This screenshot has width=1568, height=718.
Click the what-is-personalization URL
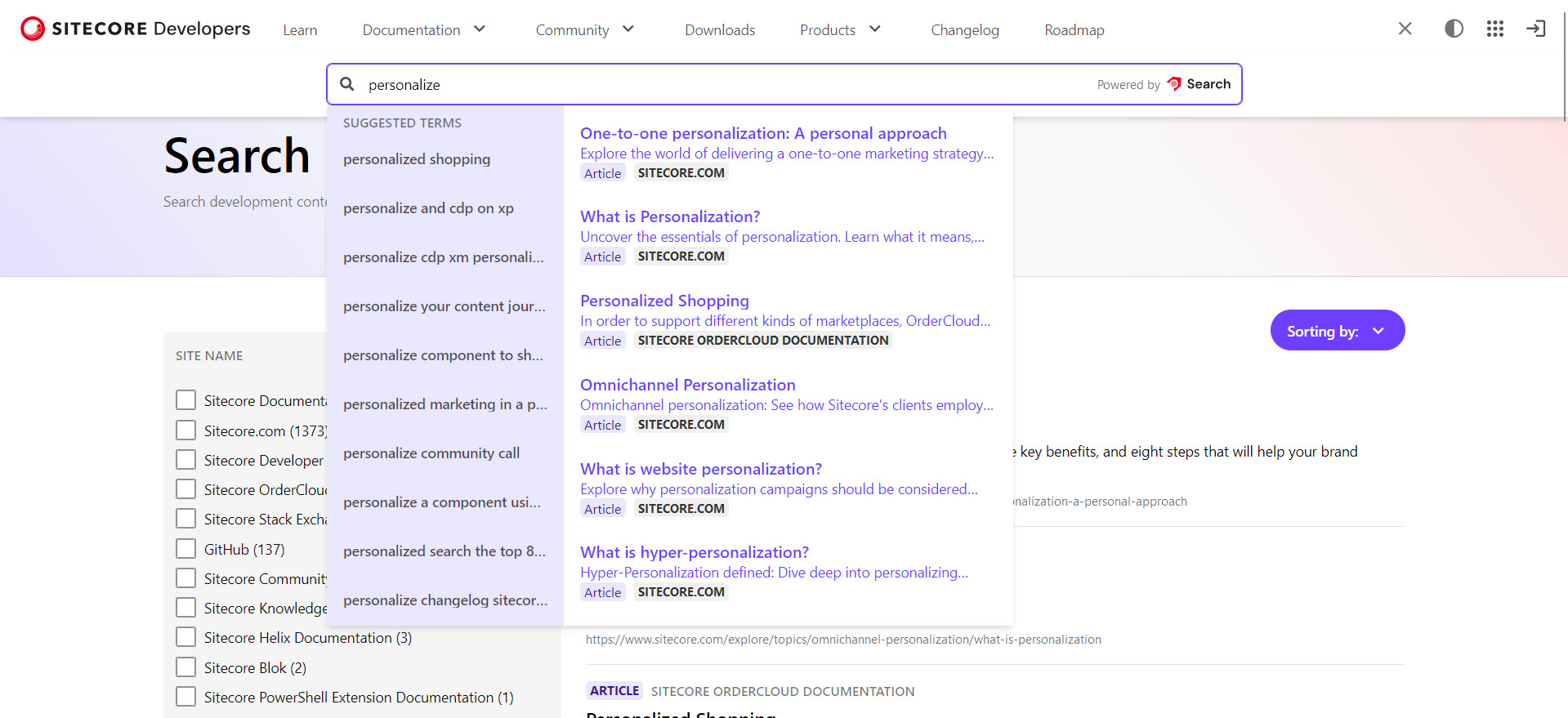pos(843,640)
